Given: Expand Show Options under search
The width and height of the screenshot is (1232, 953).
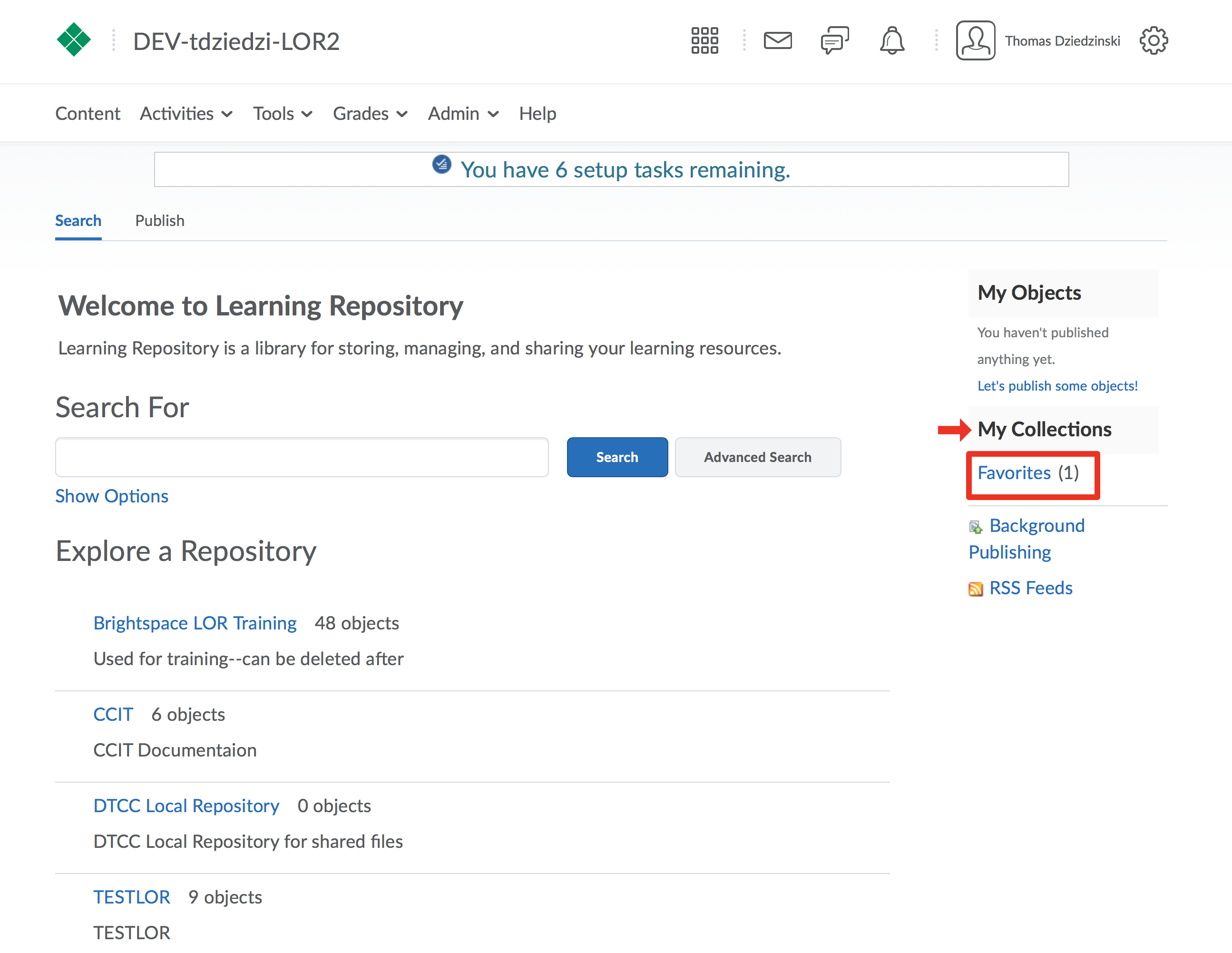Looking at the screenshot, I should pyautogui.click(x=112, y=496).
